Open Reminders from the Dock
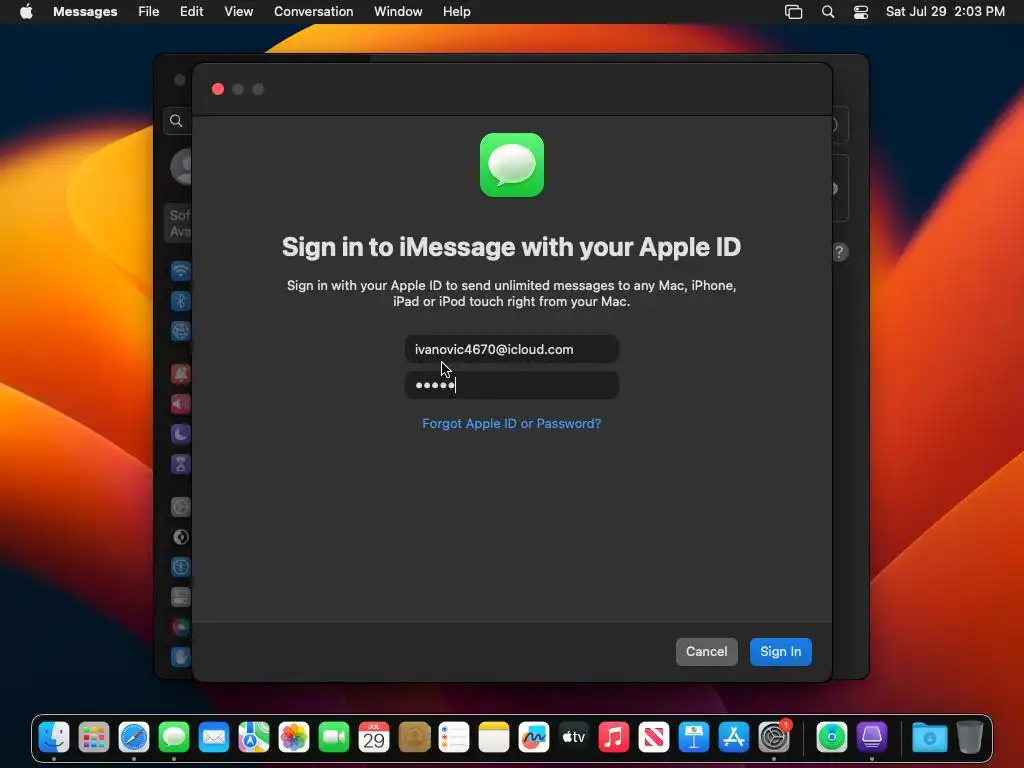Screen dimensions: 1024x768 [454, 738]
